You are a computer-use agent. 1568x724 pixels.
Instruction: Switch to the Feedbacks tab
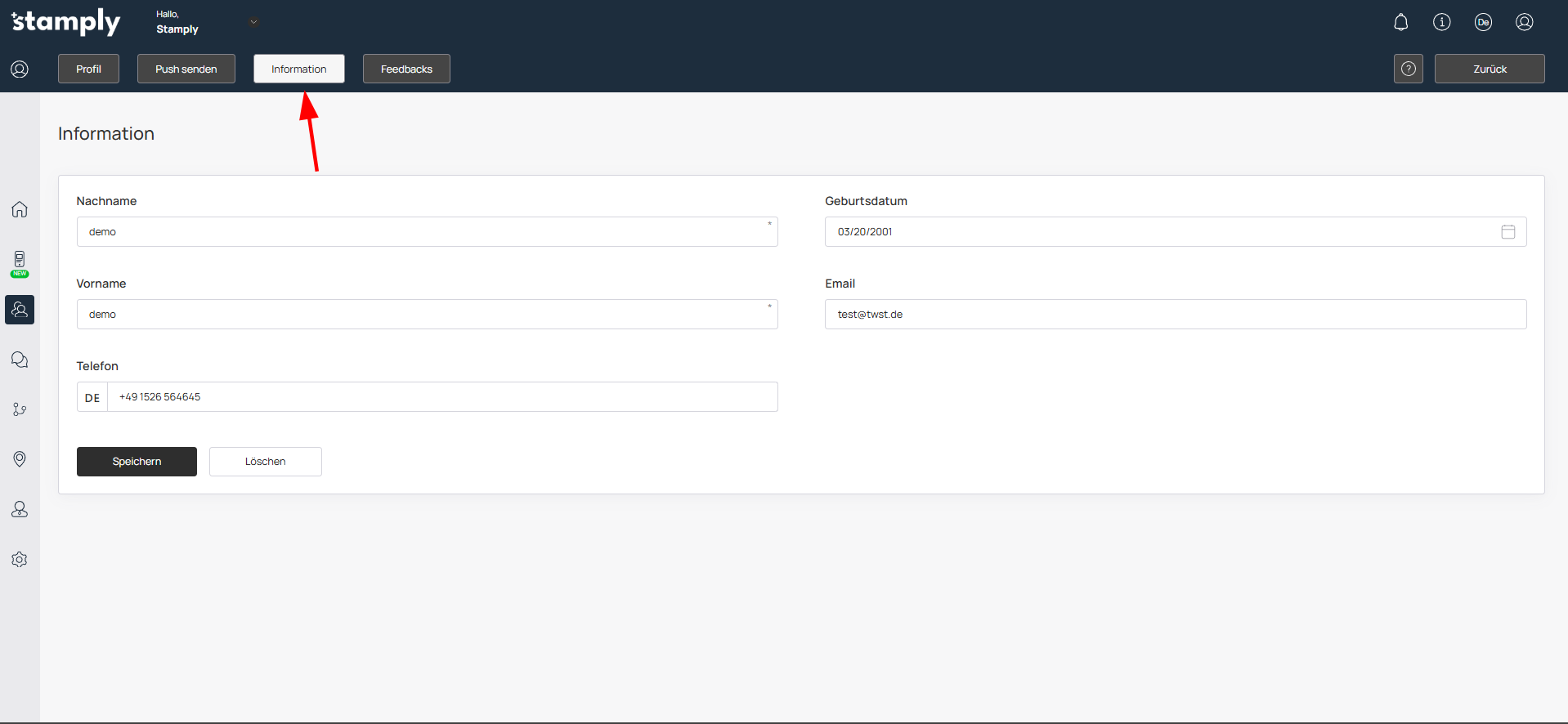(x=406, y=69)
